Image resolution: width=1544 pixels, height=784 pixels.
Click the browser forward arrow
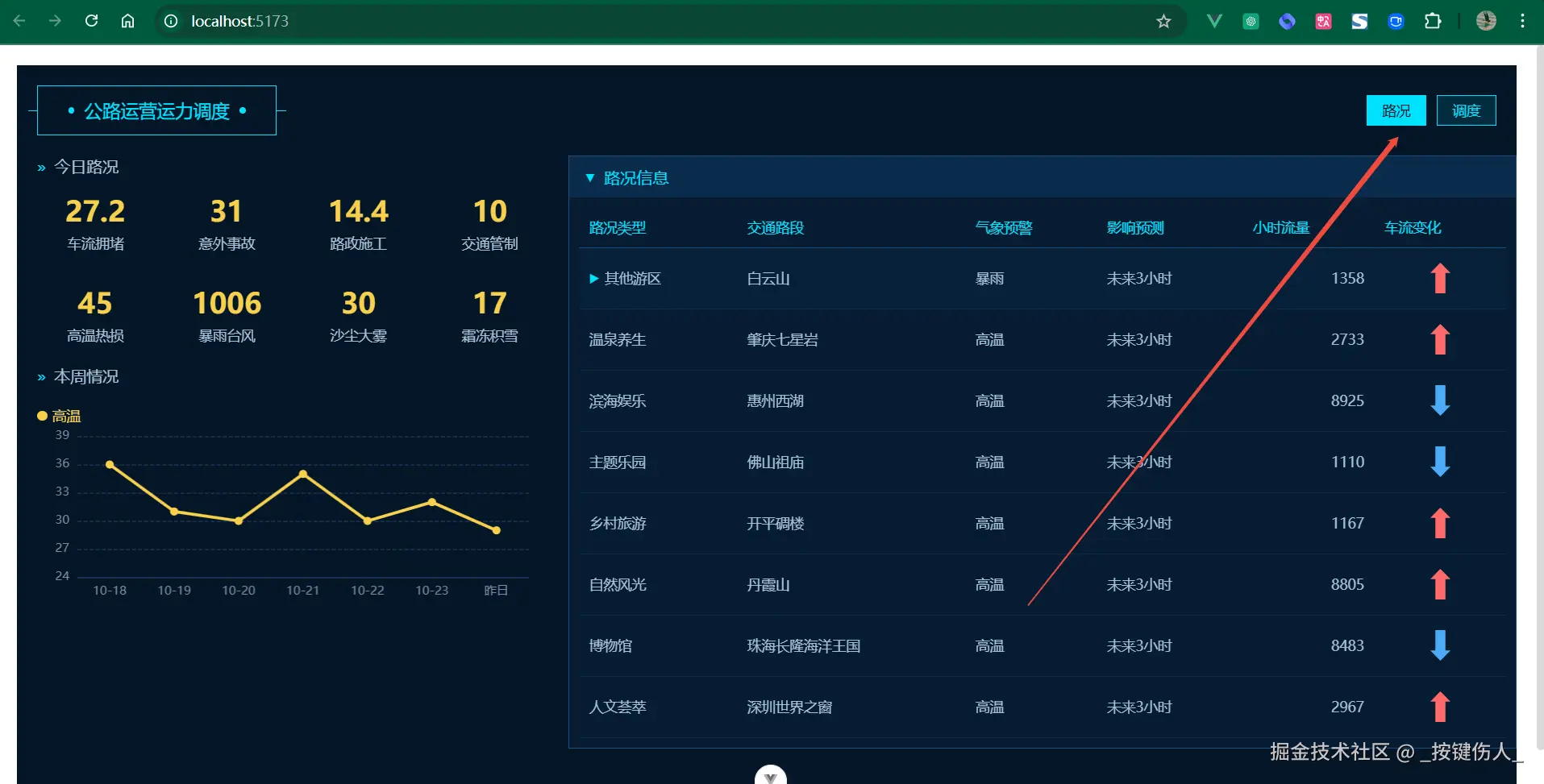point(55,21)
